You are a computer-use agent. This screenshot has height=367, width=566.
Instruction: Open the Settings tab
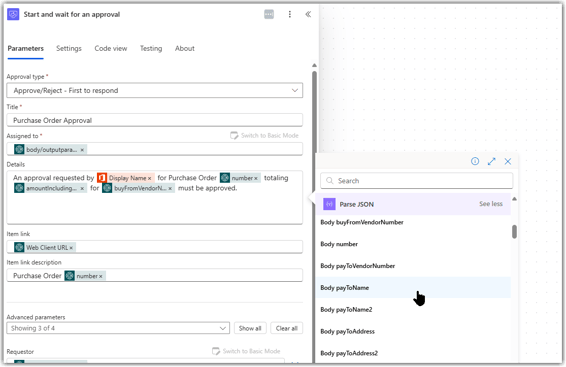point(69,48)
